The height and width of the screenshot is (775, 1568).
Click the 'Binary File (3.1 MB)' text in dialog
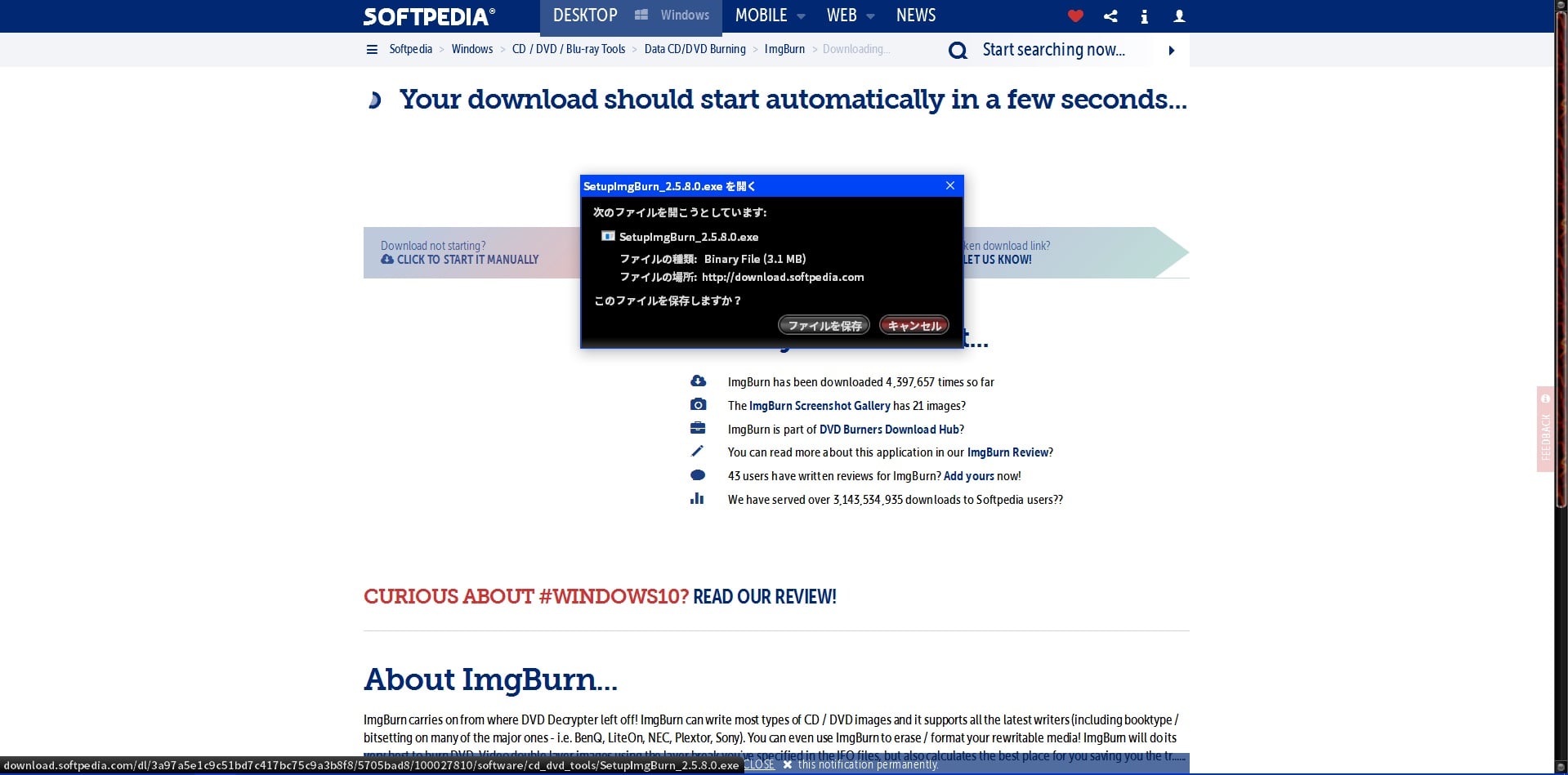(755, 259)
